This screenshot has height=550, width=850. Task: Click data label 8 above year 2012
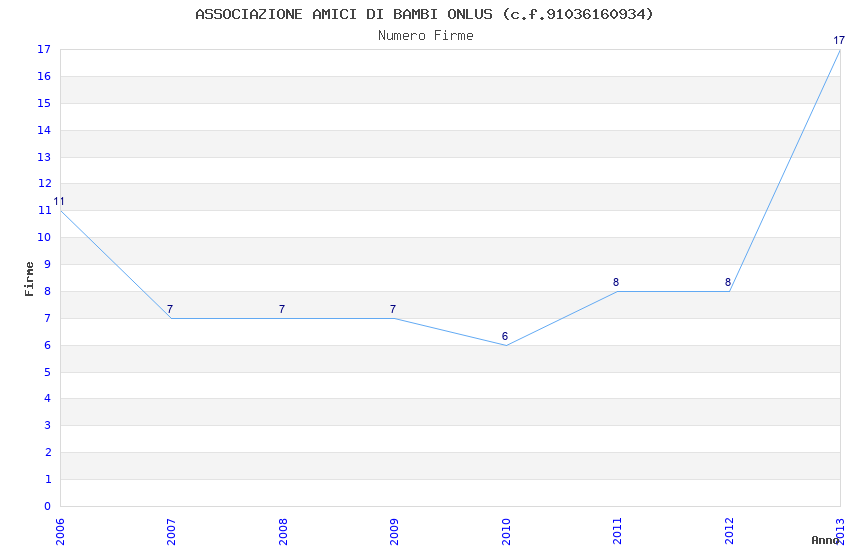pyautogui.click(x=728, y=282)
